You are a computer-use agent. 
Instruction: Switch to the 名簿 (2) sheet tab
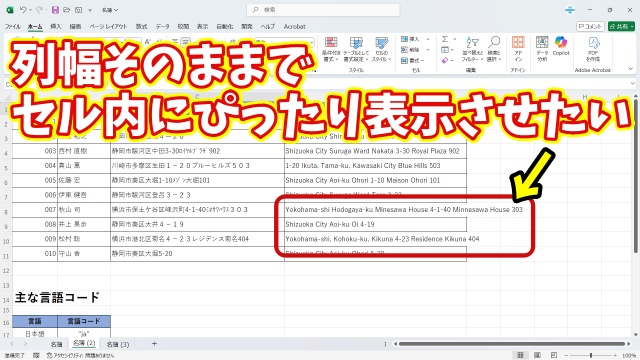(84, 344)
